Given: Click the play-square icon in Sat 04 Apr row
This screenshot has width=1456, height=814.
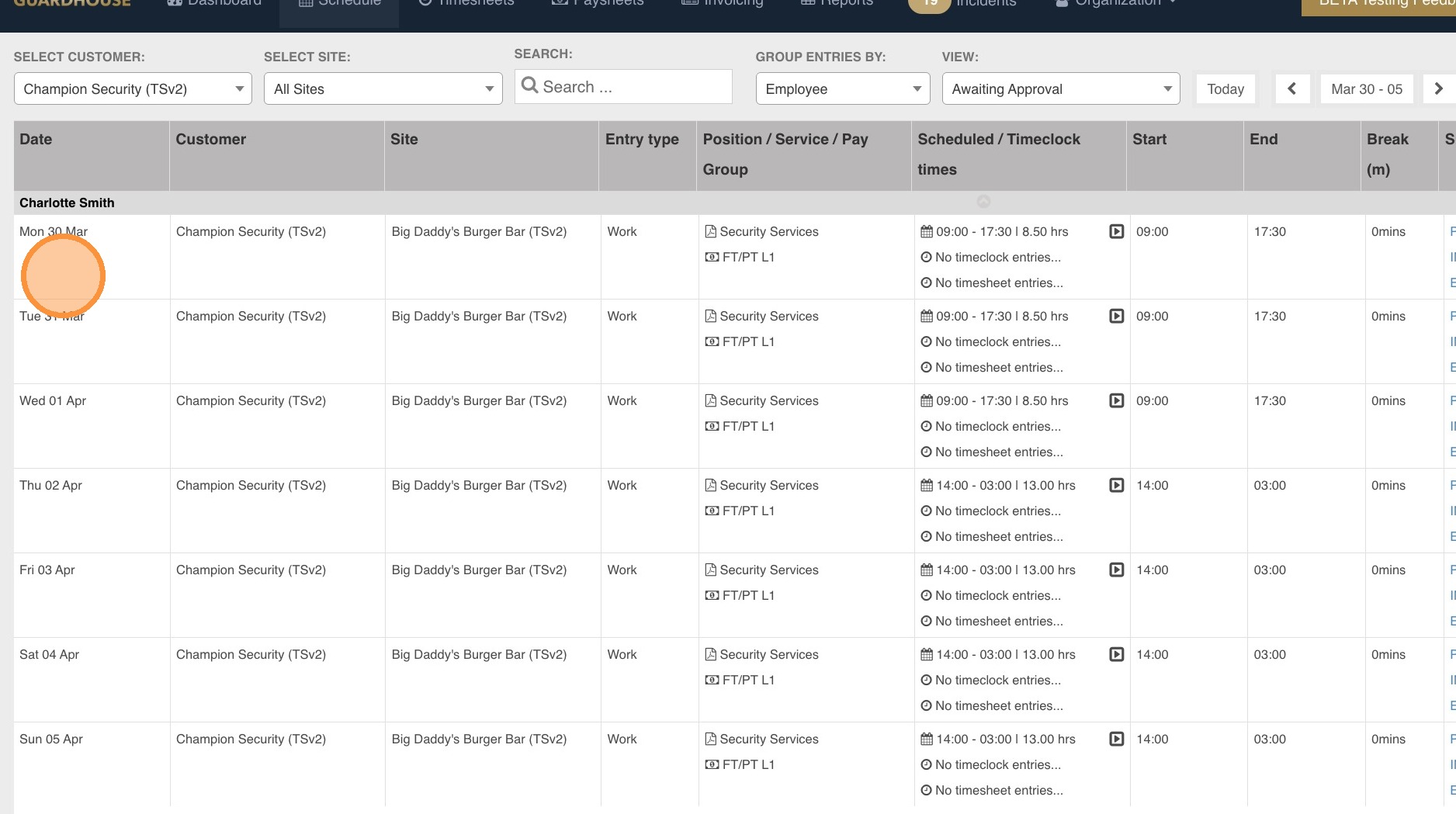Looking at the screenshot, I should tap(1116, 654).
